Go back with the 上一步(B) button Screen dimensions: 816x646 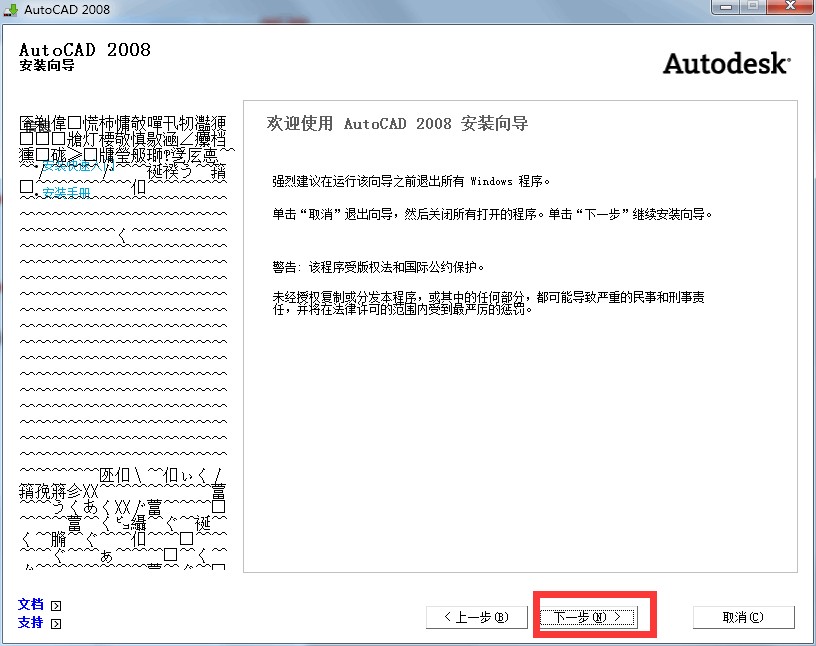476,617
